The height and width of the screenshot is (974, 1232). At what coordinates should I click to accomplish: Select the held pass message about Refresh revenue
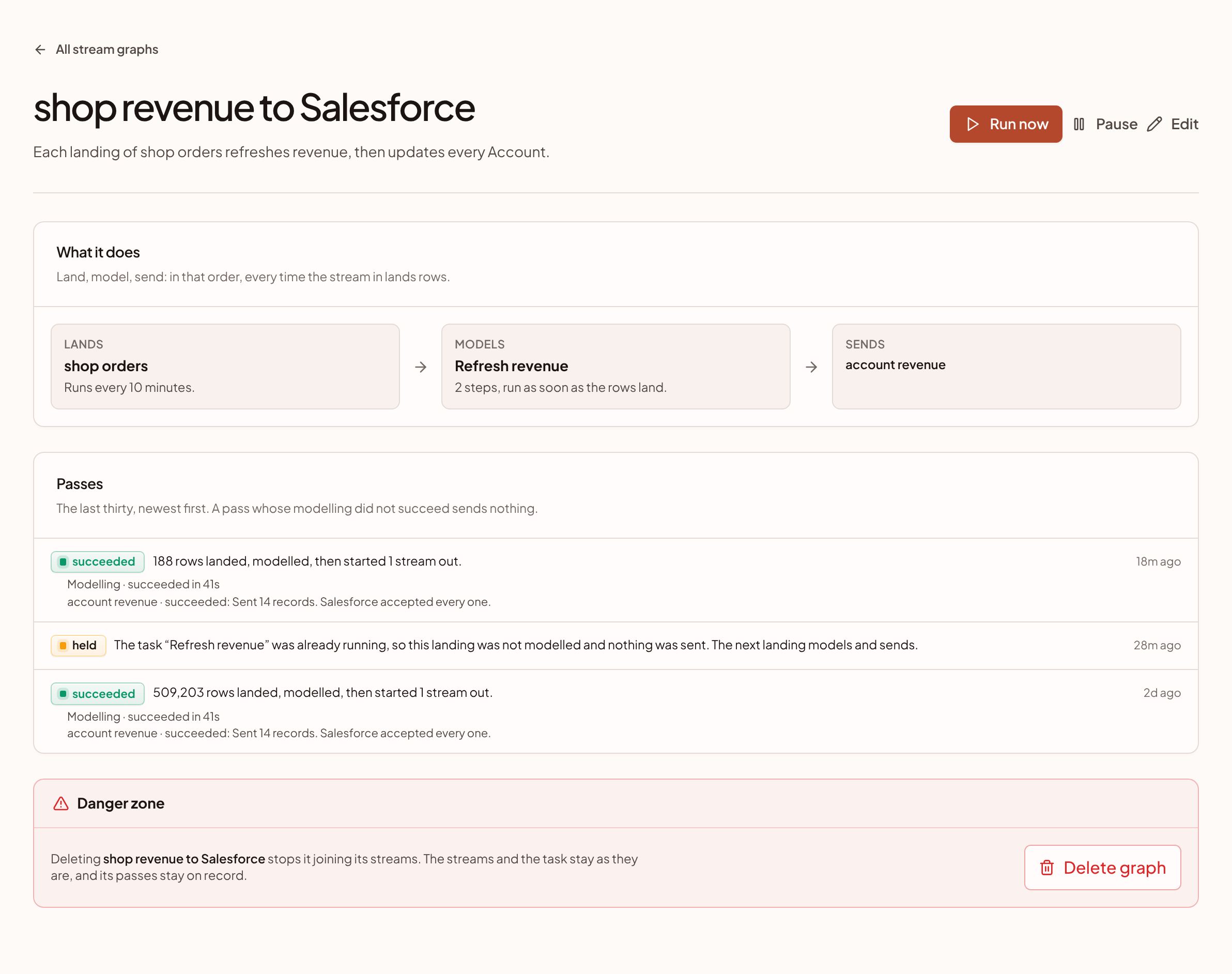pos(516,645)
